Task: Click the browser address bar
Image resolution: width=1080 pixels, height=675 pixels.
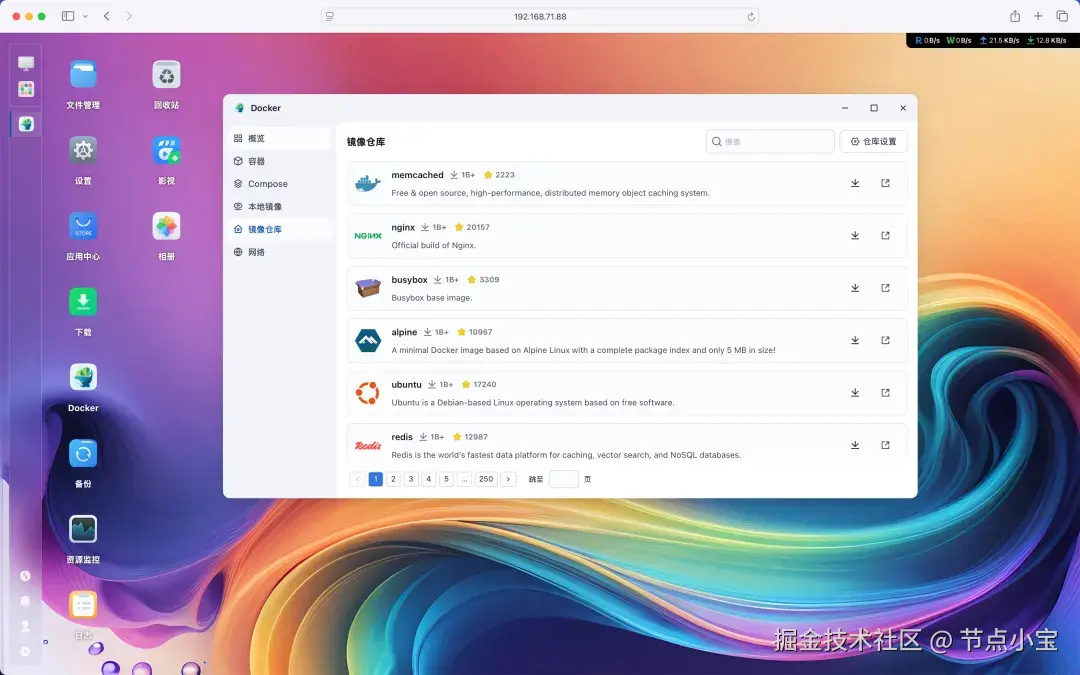Action: (540, 17)
